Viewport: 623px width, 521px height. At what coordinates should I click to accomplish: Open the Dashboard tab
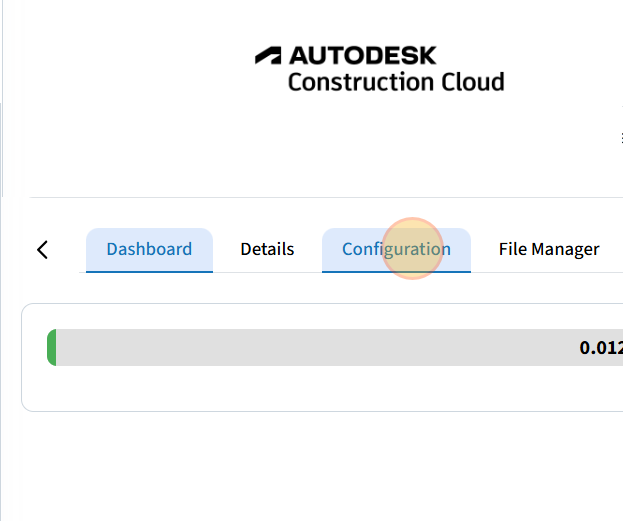[x=149, y=249]
